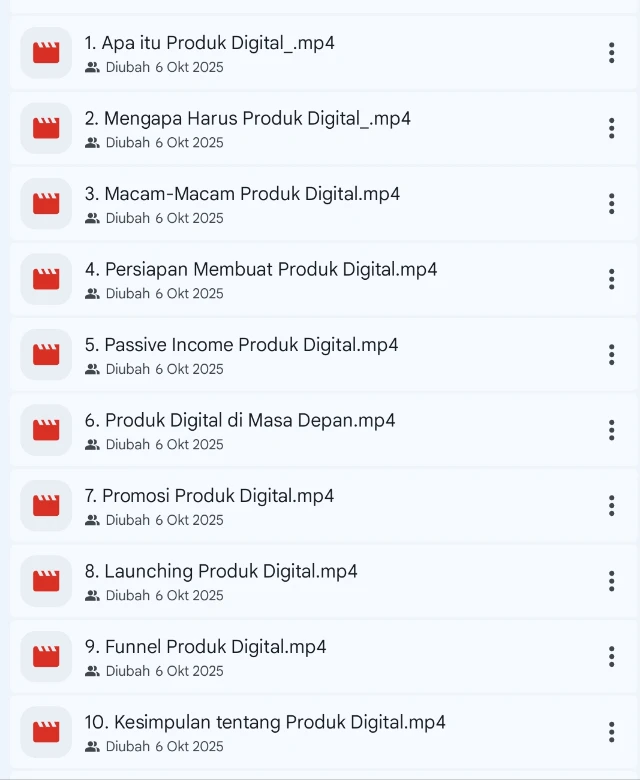Click Diubah 6 Okt 2025 under 4. Persiapan Membuat
The height and width of the screenshot is (780, 640).
(165, 293)
